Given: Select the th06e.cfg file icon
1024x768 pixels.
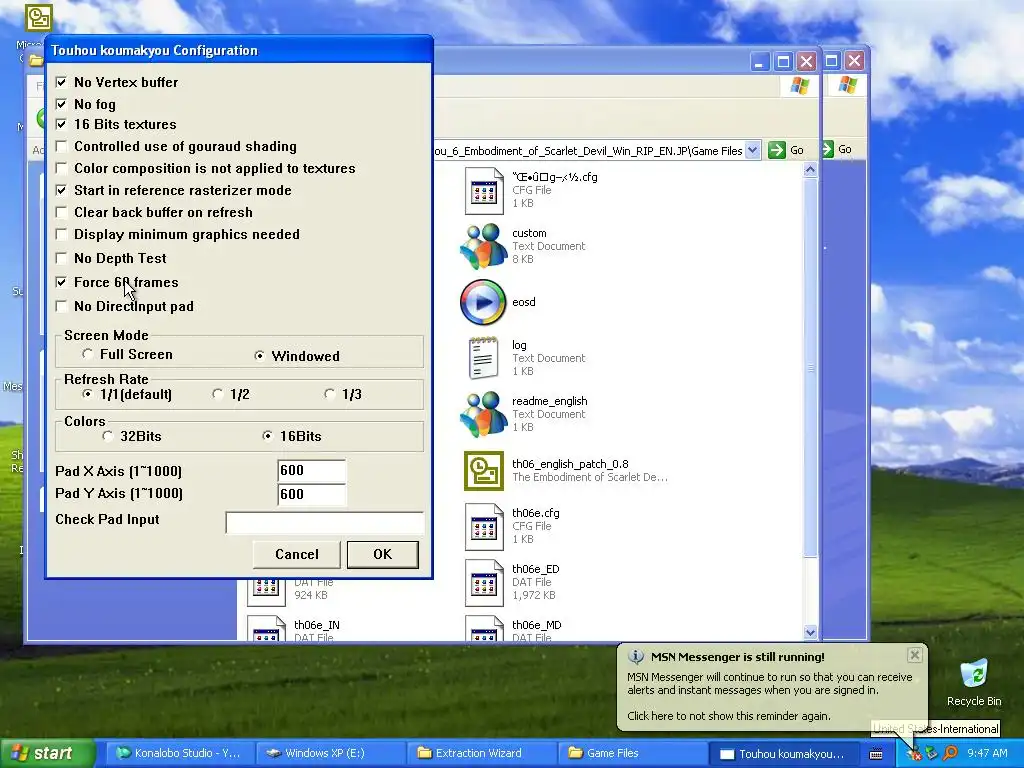Looking at the screenshot, I should coord(484,526).
